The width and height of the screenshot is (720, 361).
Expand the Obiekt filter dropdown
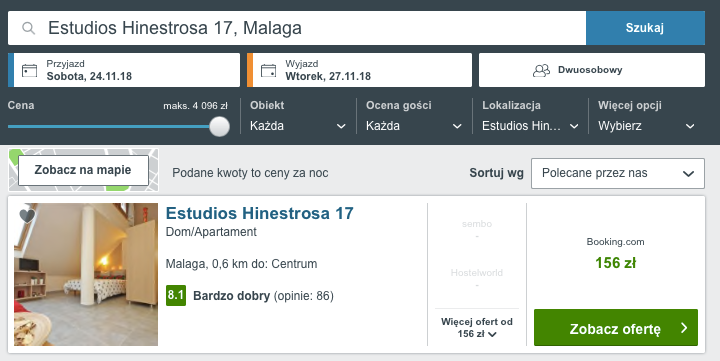pos(298,126)
